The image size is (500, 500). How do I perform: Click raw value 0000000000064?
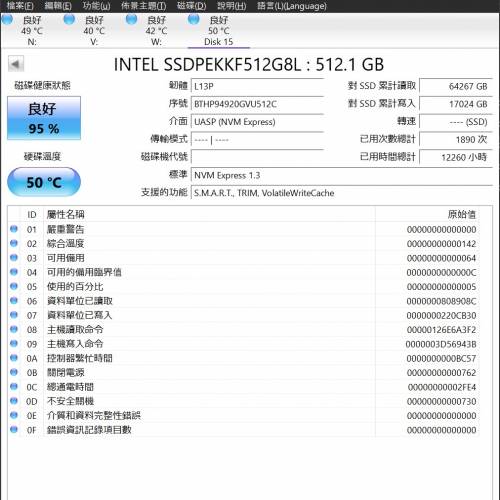point(441,258)
